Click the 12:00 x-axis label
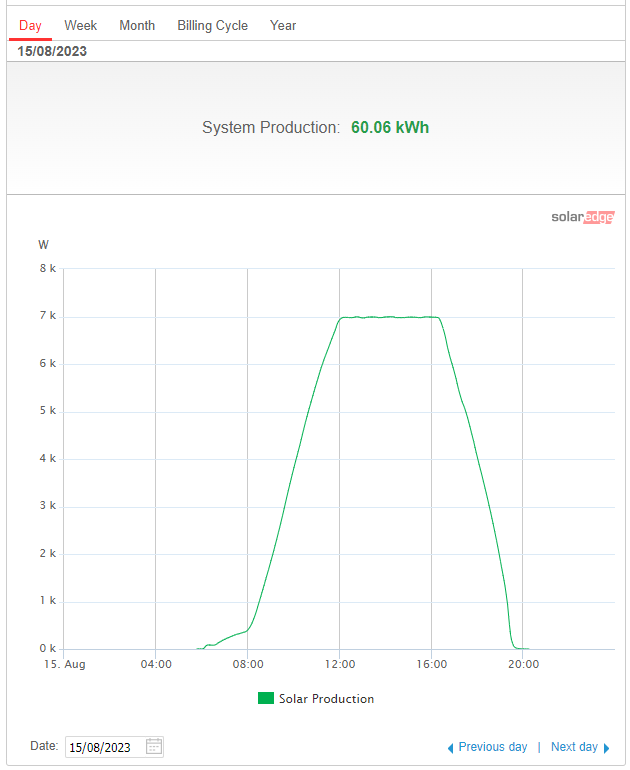The height and width of the screenshot is (770, 630). (340, 664)
